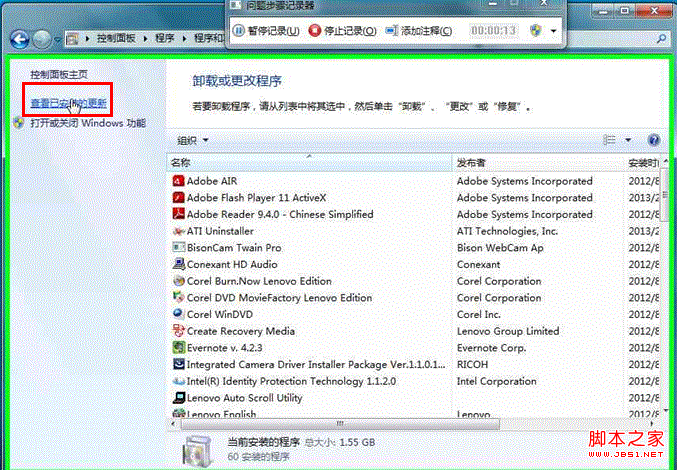Sort by the install date column header
This screenshot has width=677, height=470.
(x=643, y=163)
